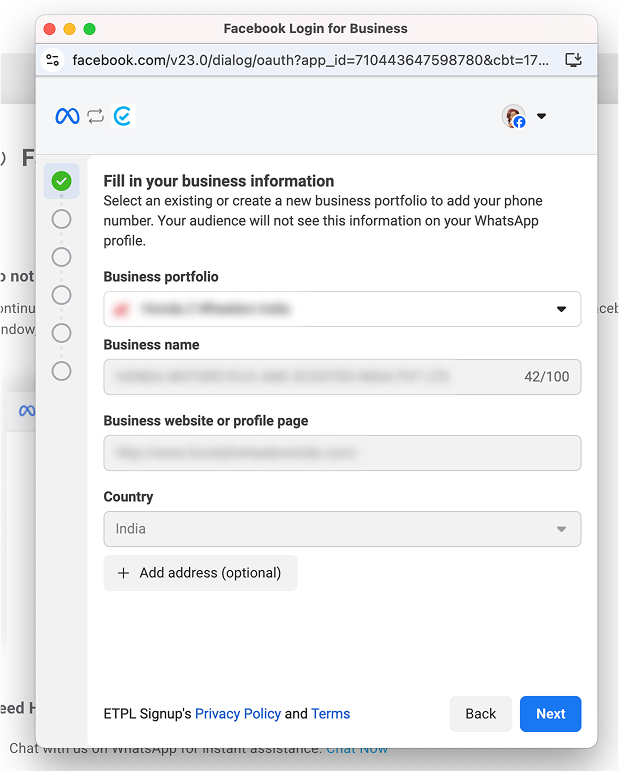This screenshot has width=619, height=771.
Task: Go to the Next step
Action: (550, 713)
